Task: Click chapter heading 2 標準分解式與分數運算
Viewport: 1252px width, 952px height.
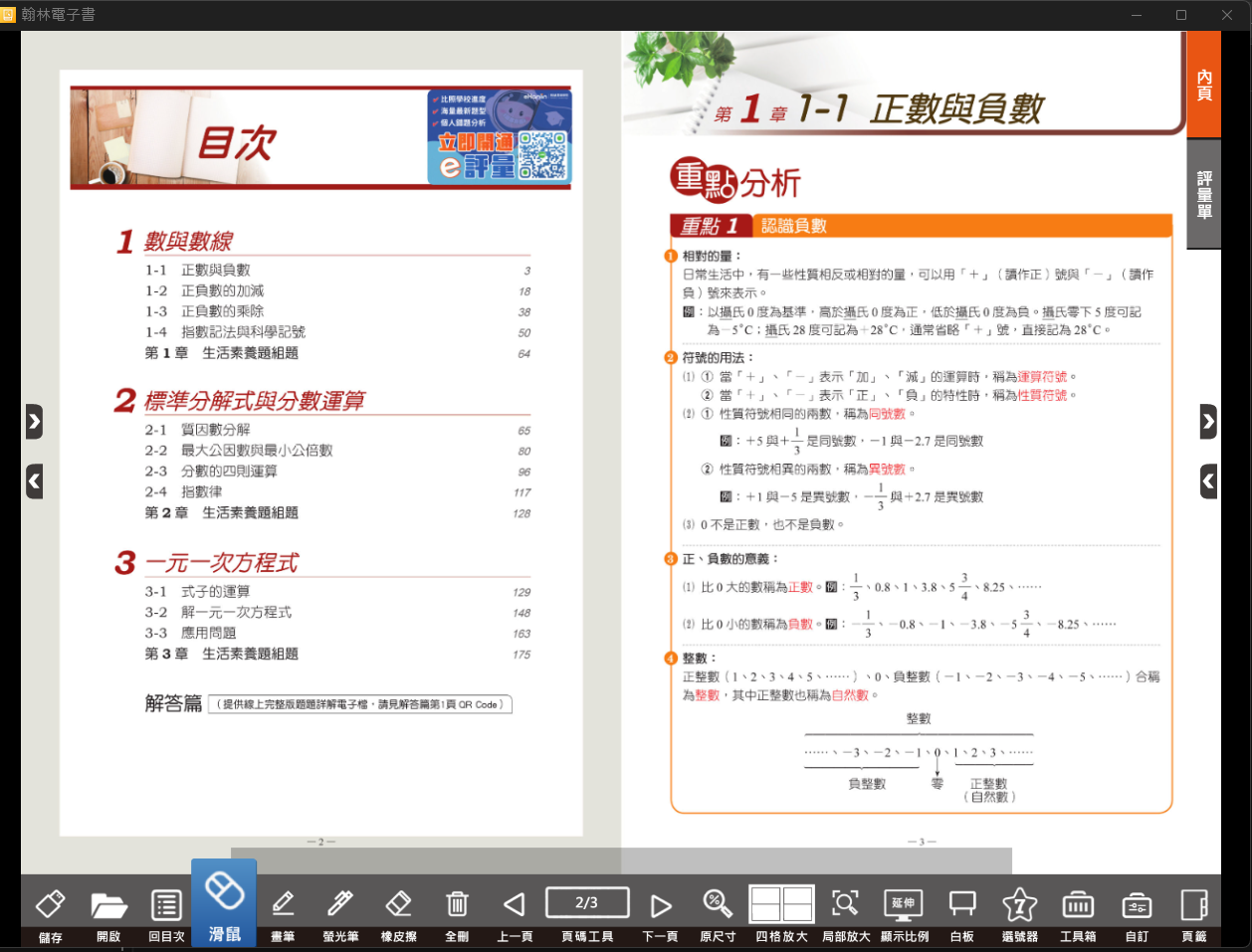Action: (x=240, y=401)
